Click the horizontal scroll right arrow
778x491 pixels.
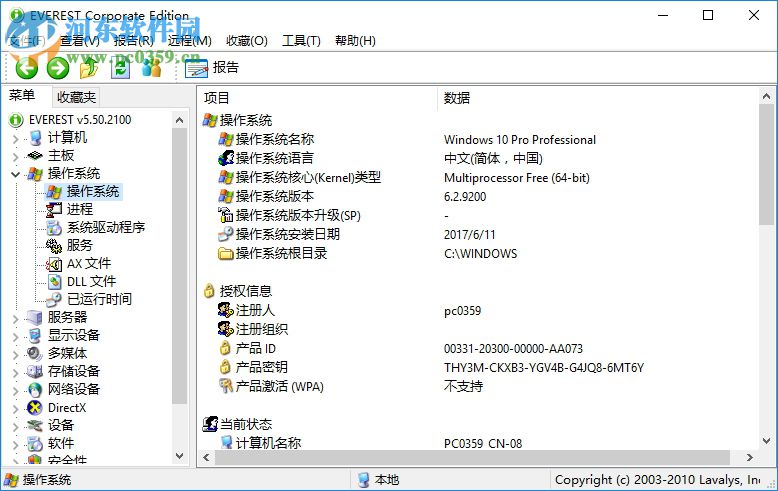pos(750,457)
